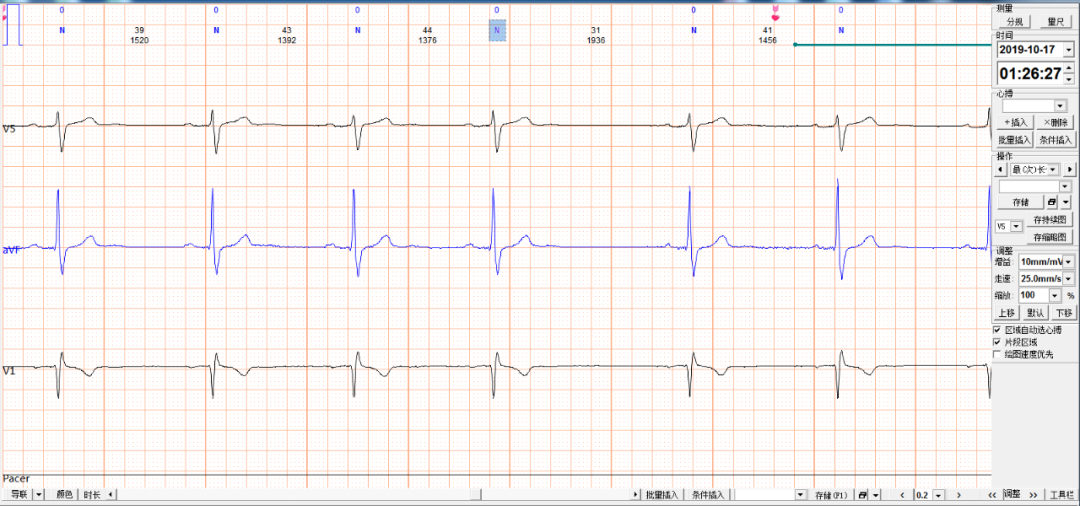Click the double right chevron after 调整
Viewport: 1080px width, 506px height.
coord(1033,494)
